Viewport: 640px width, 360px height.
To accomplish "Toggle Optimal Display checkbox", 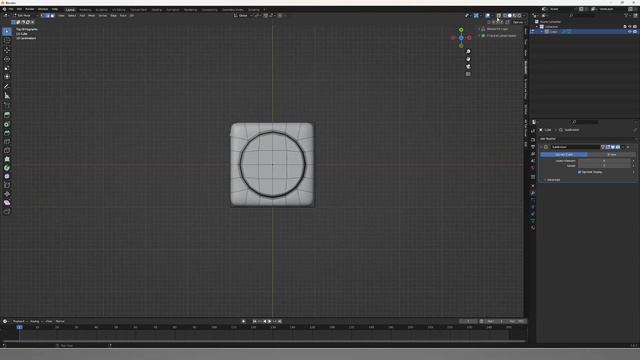I will tap(579, 172).
